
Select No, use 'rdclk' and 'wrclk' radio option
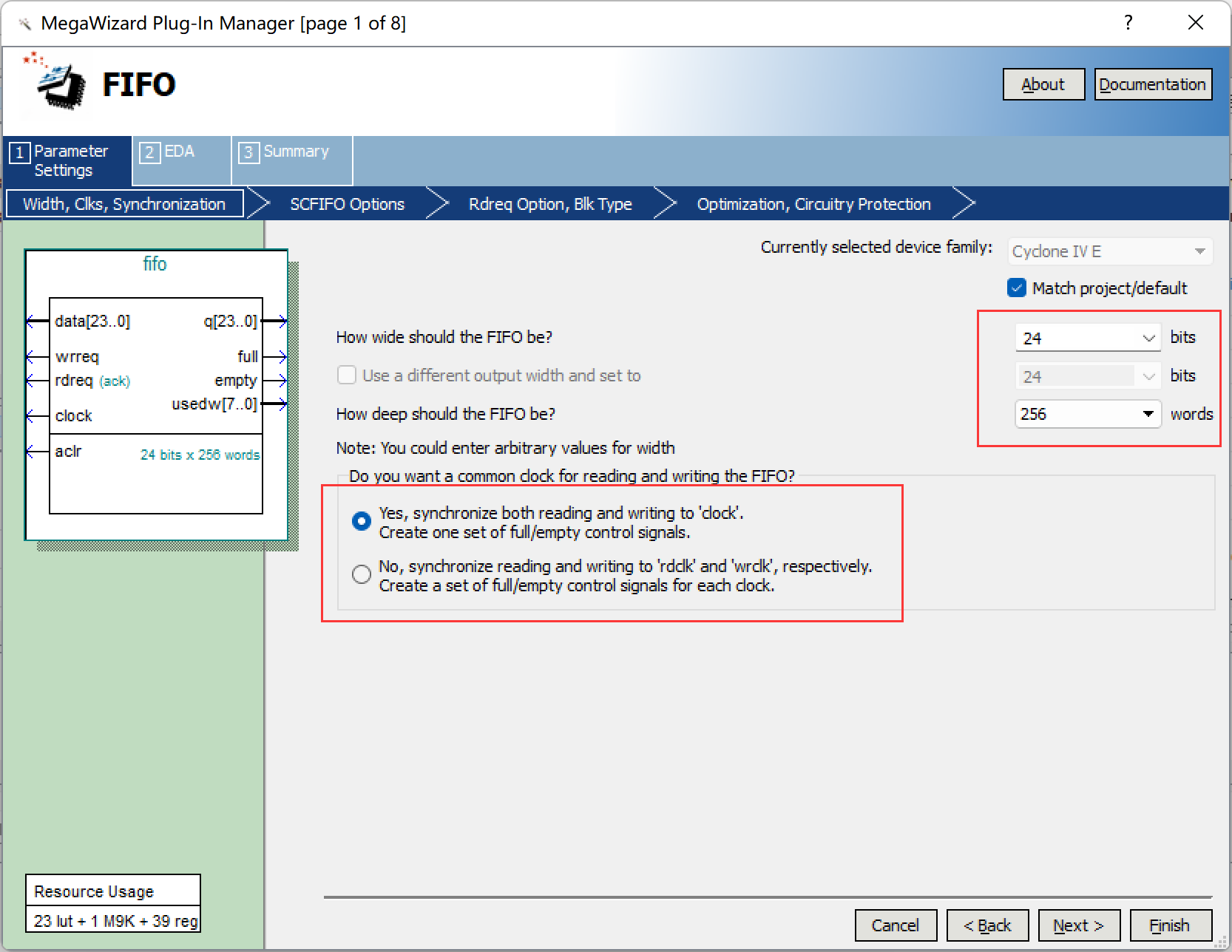362,574
